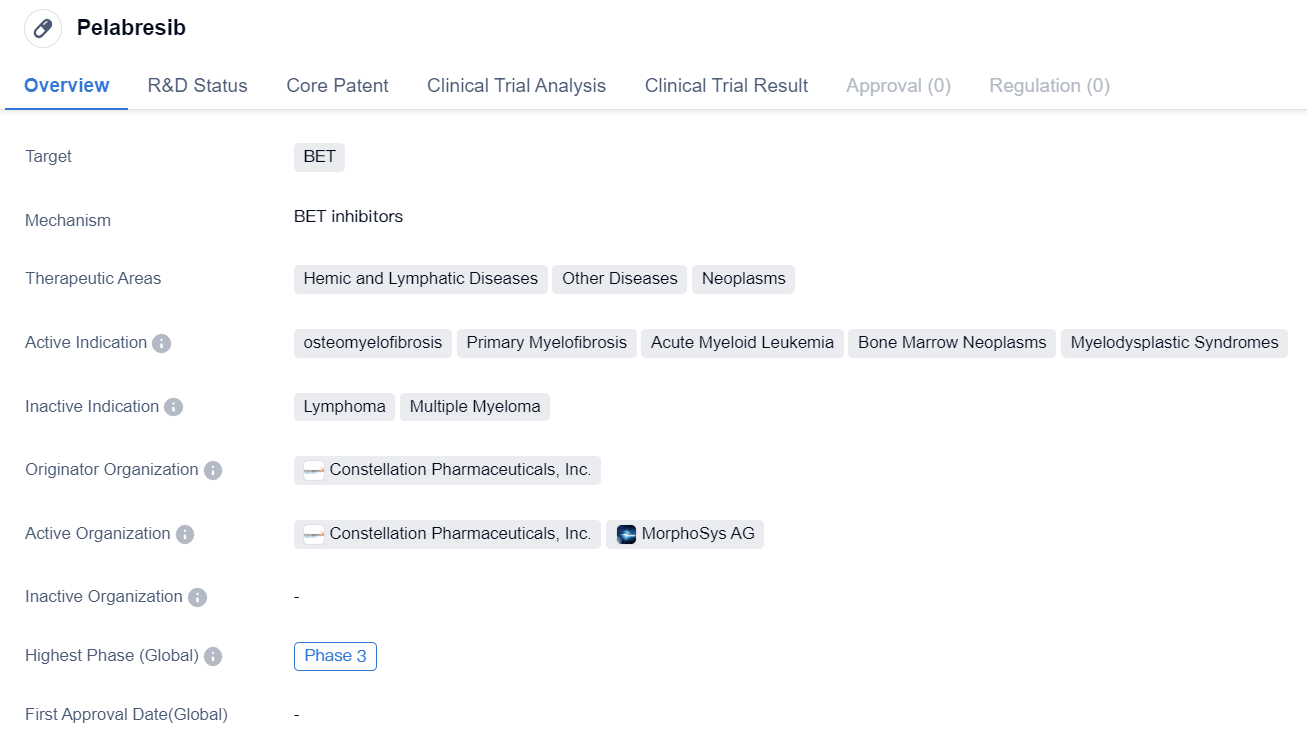Click the Hemic and Lymphatic Diseases tag
This screenshot has width=1307, height=746.
[x=420, y=279]
